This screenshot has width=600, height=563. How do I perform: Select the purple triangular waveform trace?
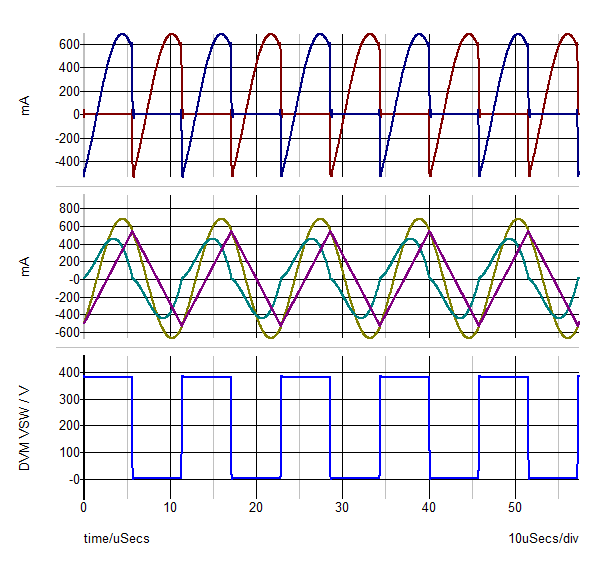[x=150, y=280]
